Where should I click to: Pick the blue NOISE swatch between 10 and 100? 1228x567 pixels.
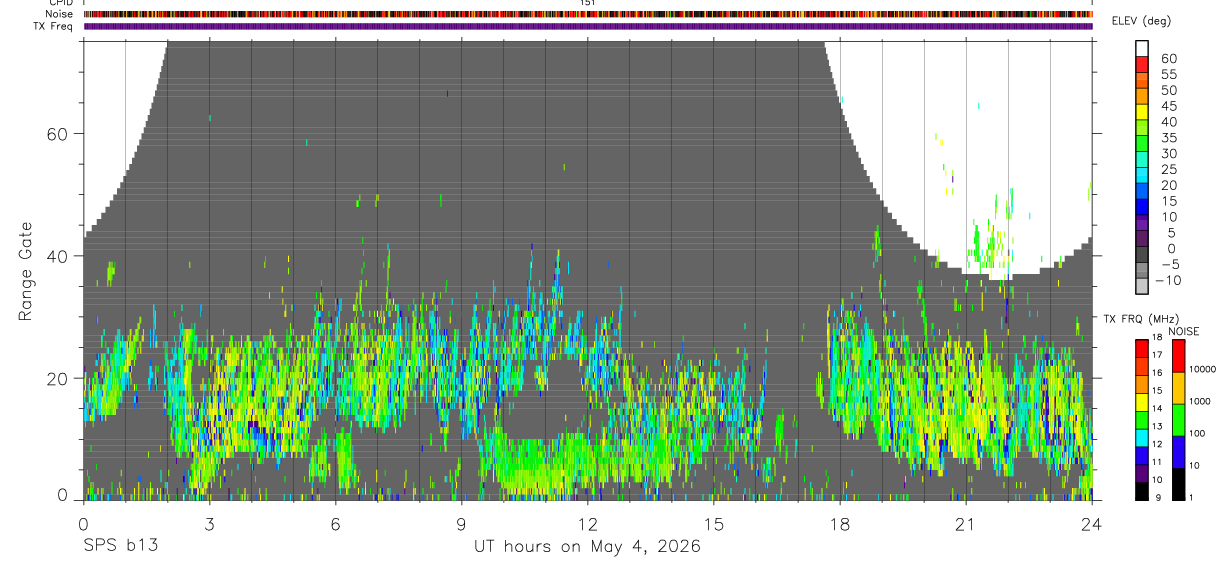pyautogui.click(x=1179, y=451)
